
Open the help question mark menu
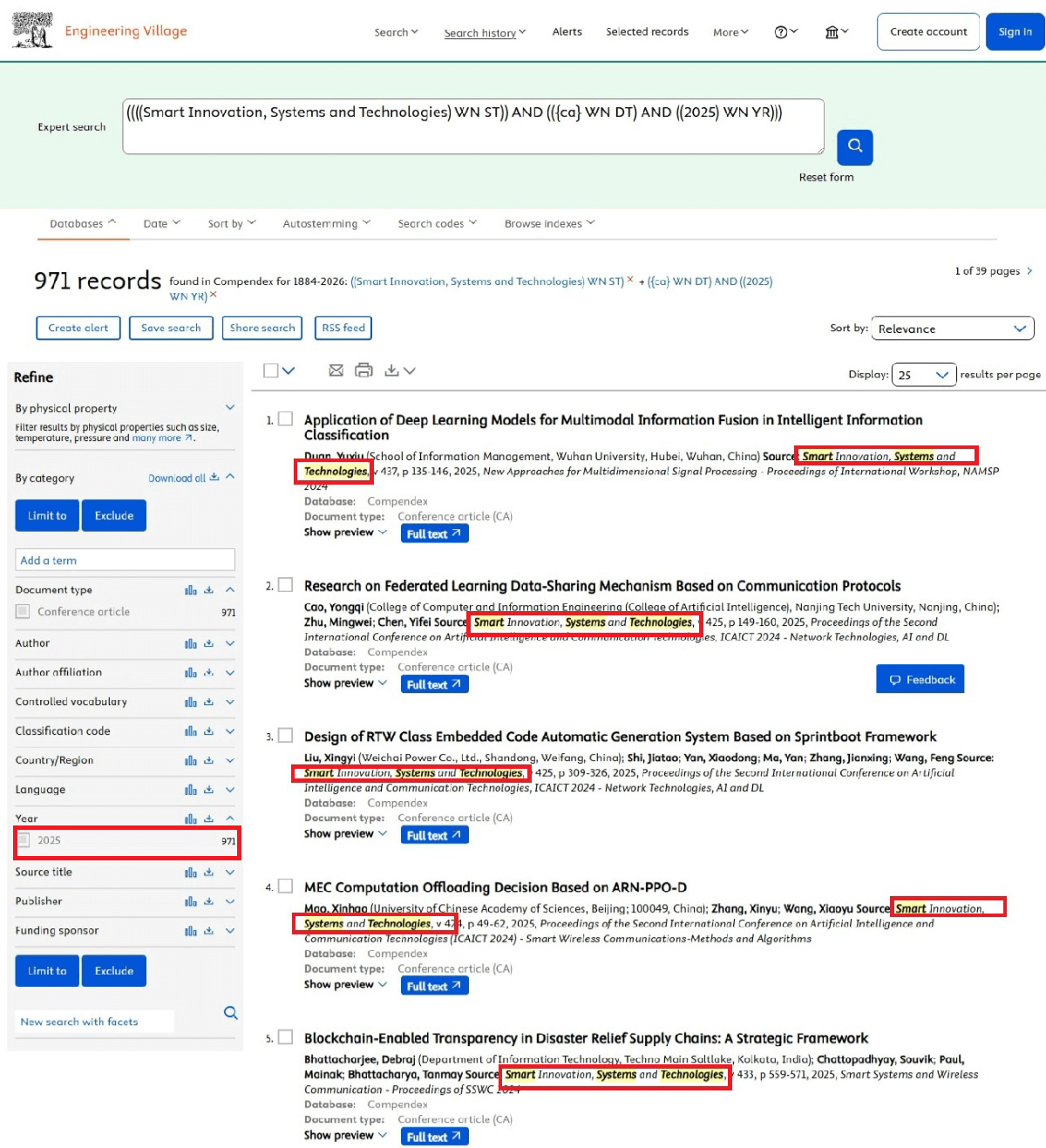785,32
